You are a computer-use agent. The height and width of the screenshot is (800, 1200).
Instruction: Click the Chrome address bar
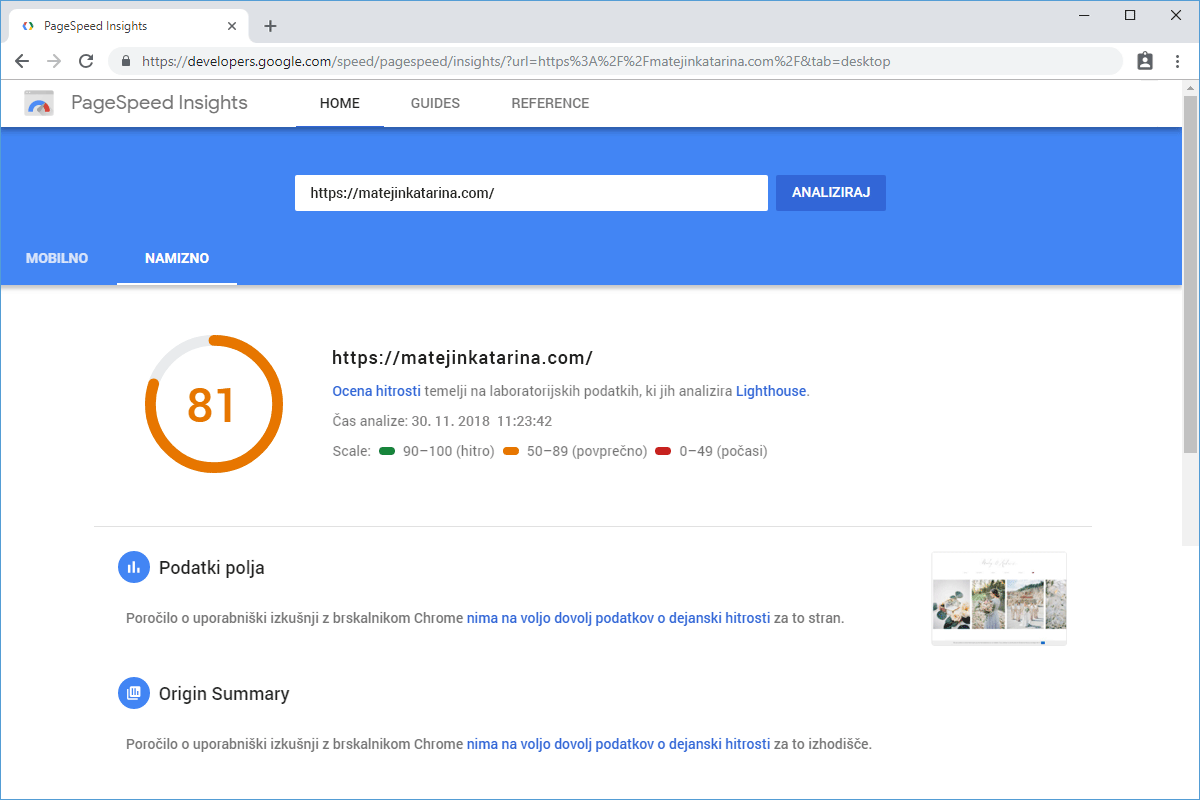coord(615,61)
